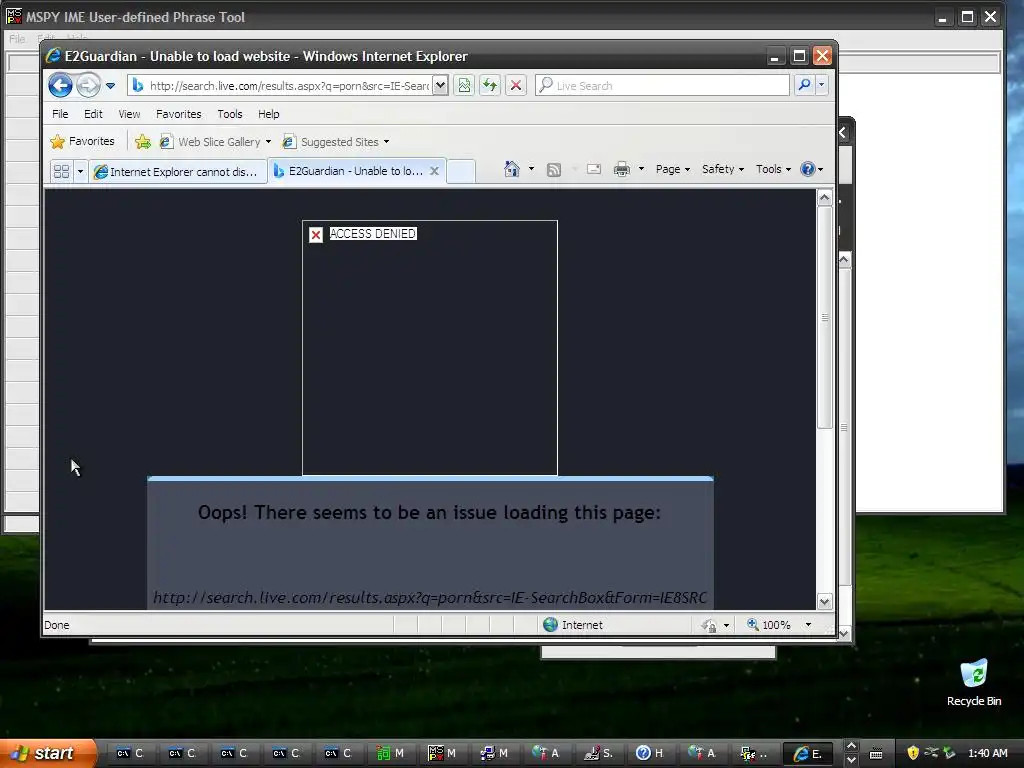The height and width of the screenshot is (768, 1024).
Task: Click the page scrollbar up arrow
Action: 824,197
